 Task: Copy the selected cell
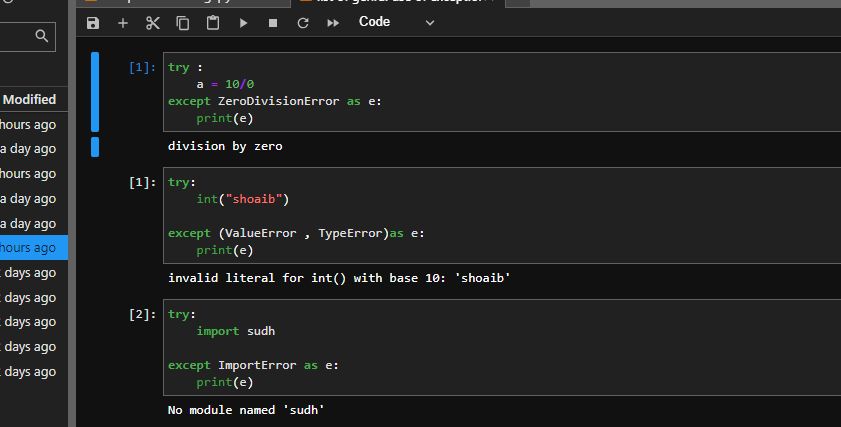pos(183,22)
